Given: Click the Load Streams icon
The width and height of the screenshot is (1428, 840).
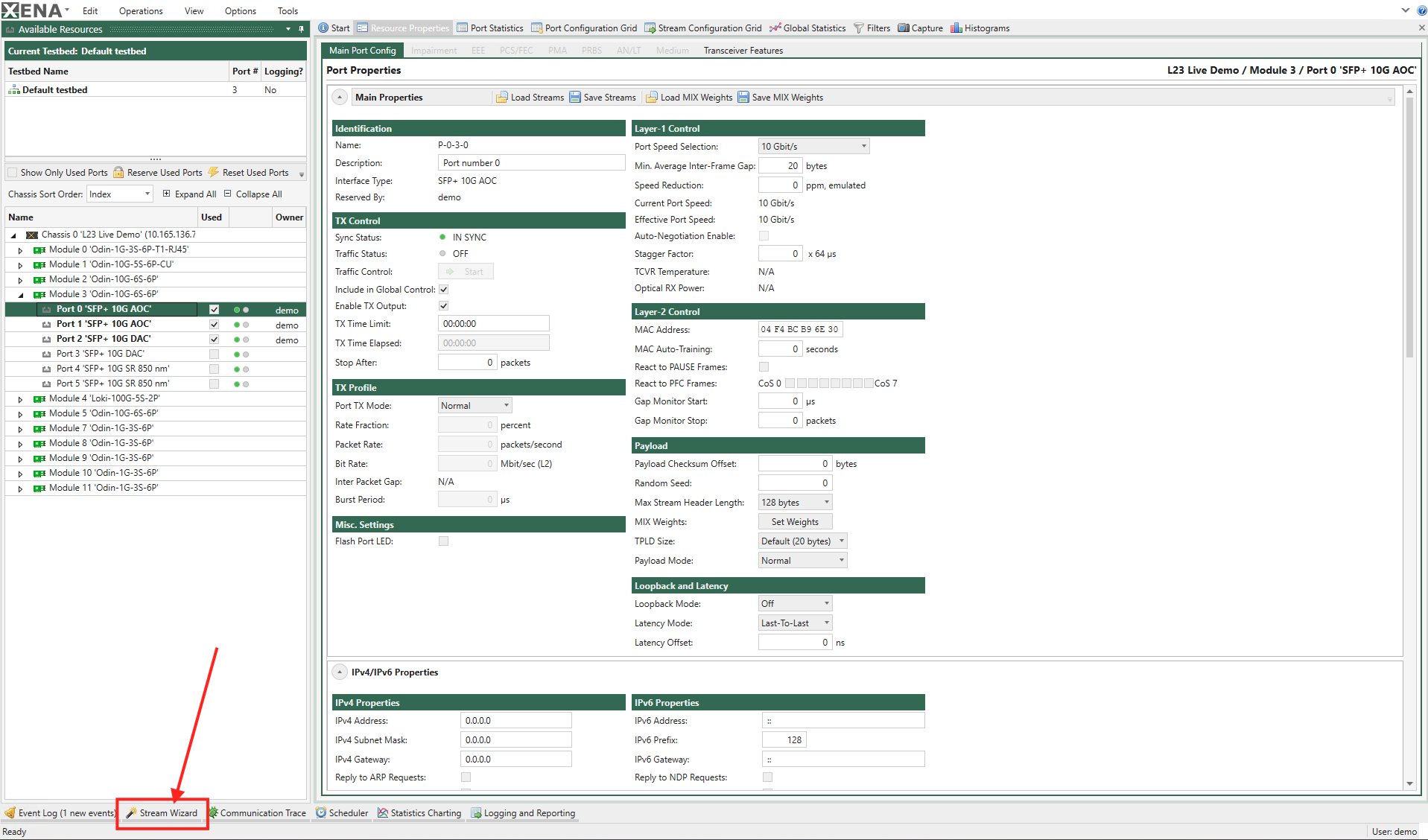Looking at the screenshot, I should [503, 98].
